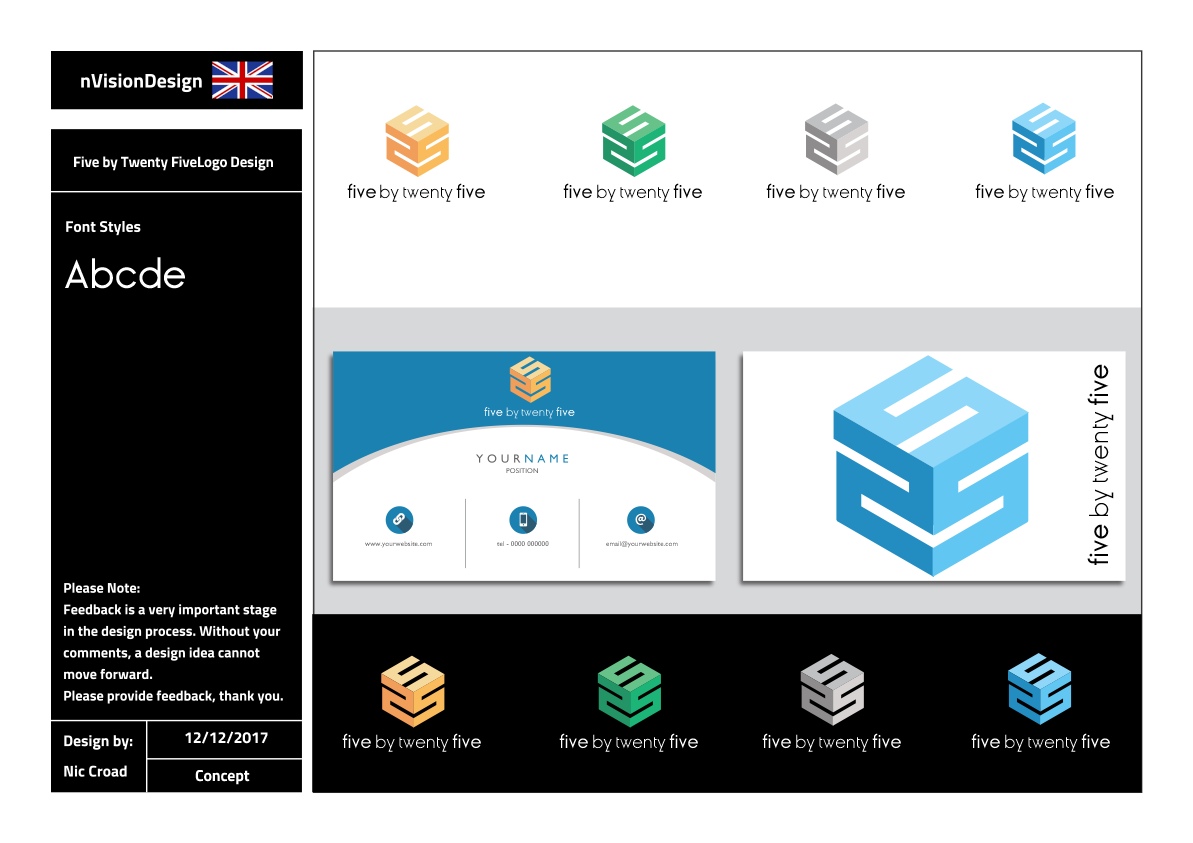Click wordmark under orange logo on white
Screen dimensions: 1193x843
coord(416,192)
